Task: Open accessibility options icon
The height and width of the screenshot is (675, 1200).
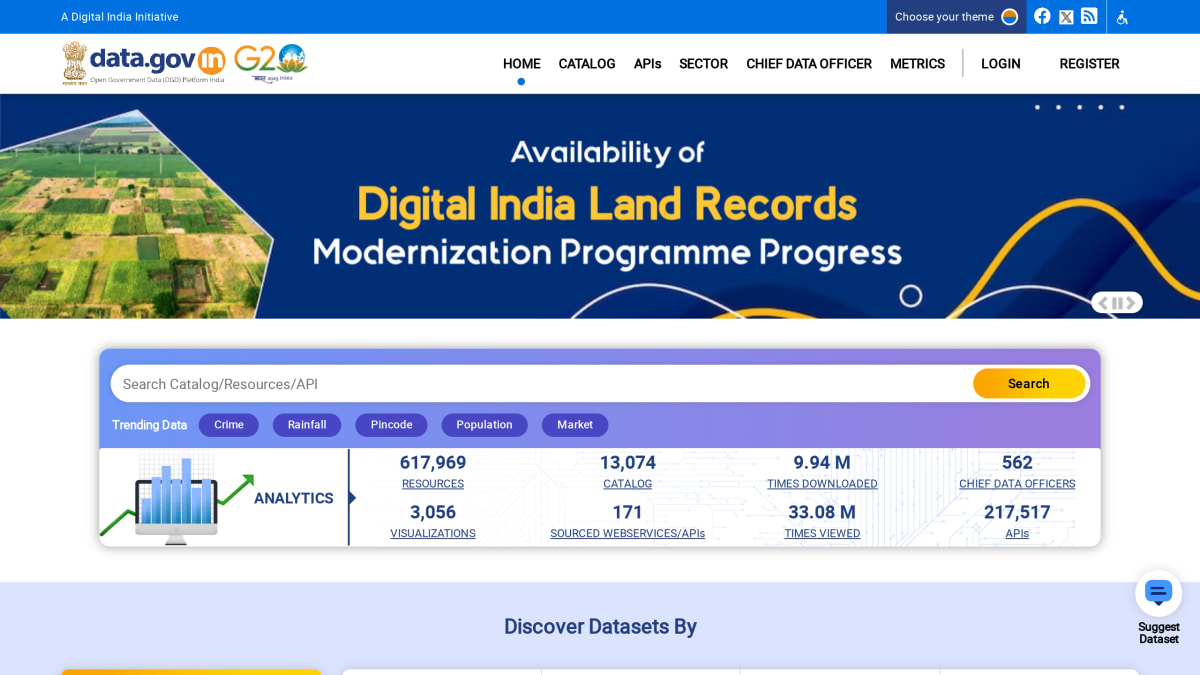Action: 1122,17
